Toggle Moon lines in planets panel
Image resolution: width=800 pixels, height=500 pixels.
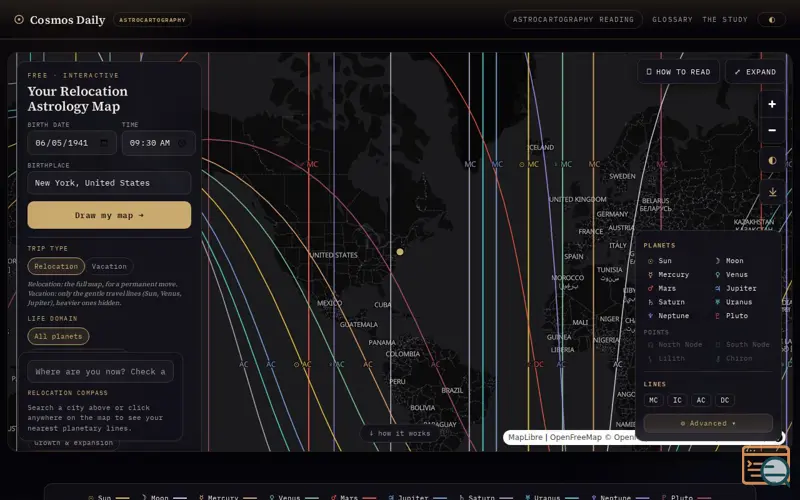(x=729, y=261)
